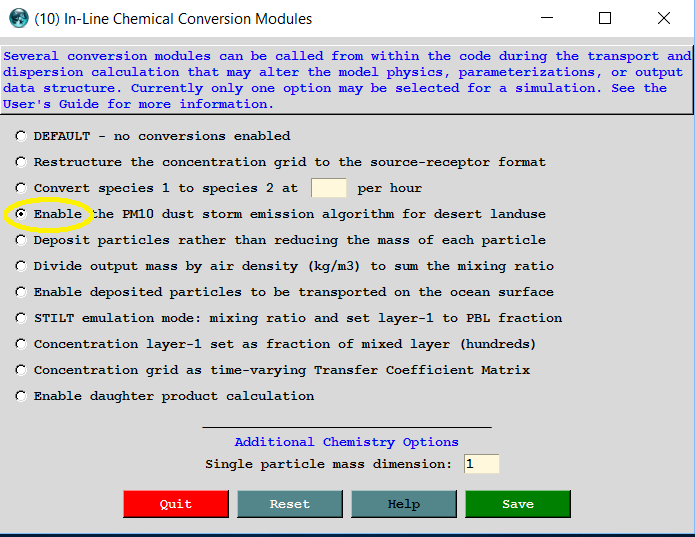Choose restructure concentration grid source-receptor option
Screen dimensions: 695x537
coord(21,162)
